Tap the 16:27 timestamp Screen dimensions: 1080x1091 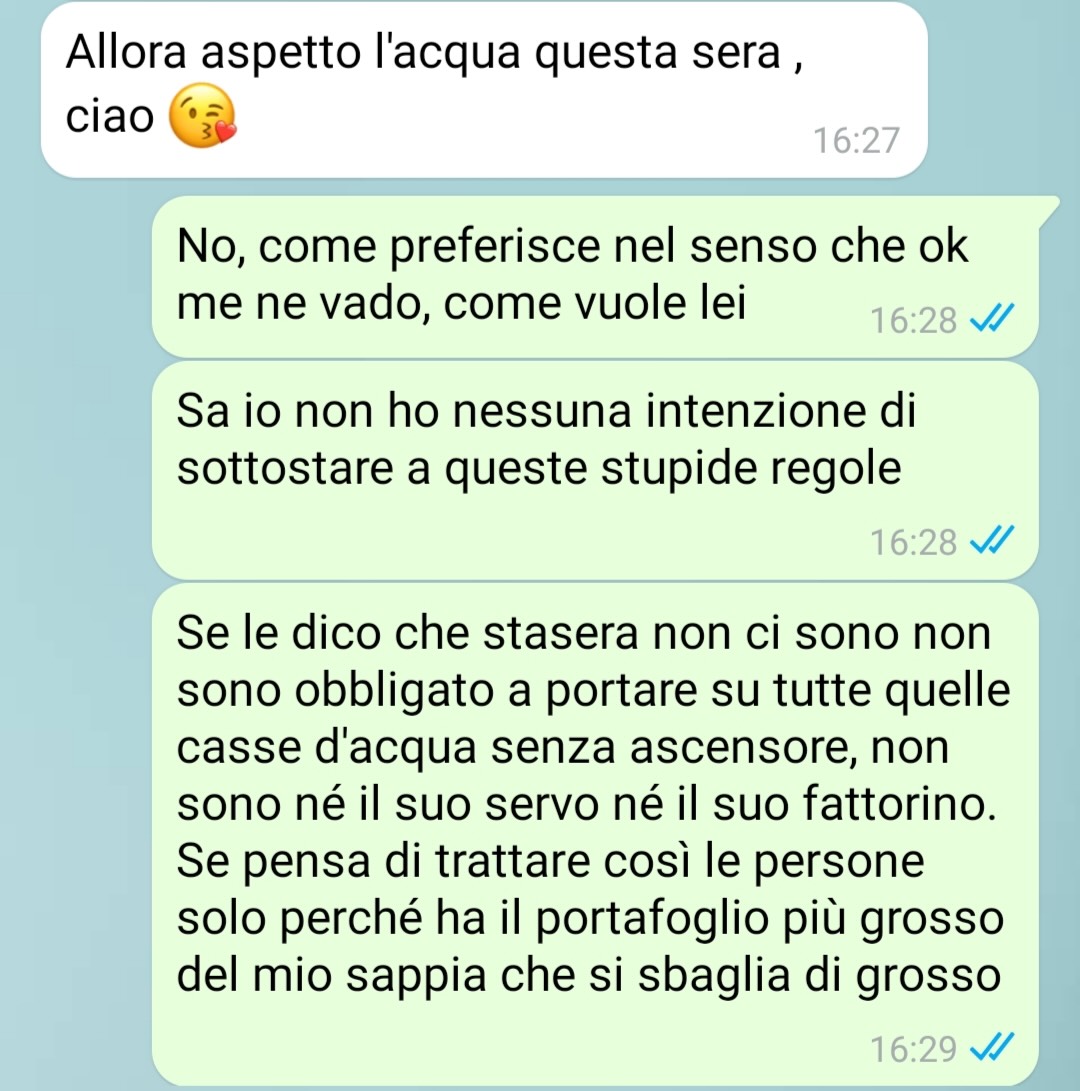point(856,141)
